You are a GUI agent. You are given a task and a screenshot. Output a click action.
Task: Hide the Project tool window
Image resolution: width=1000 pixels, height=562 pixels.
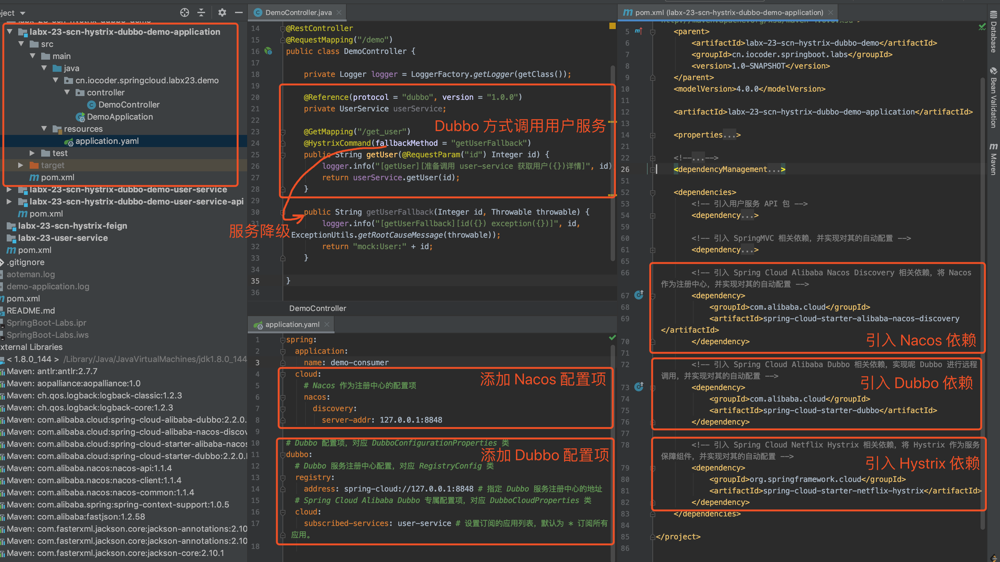(239, 12)
